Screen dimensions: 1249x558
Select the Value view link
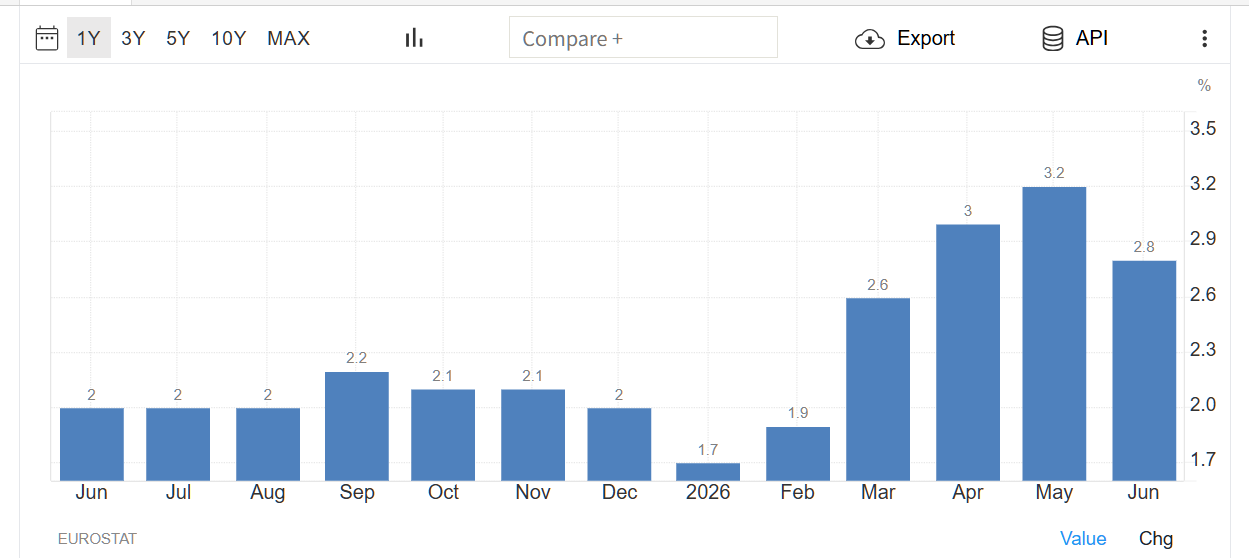[1083, 538]
